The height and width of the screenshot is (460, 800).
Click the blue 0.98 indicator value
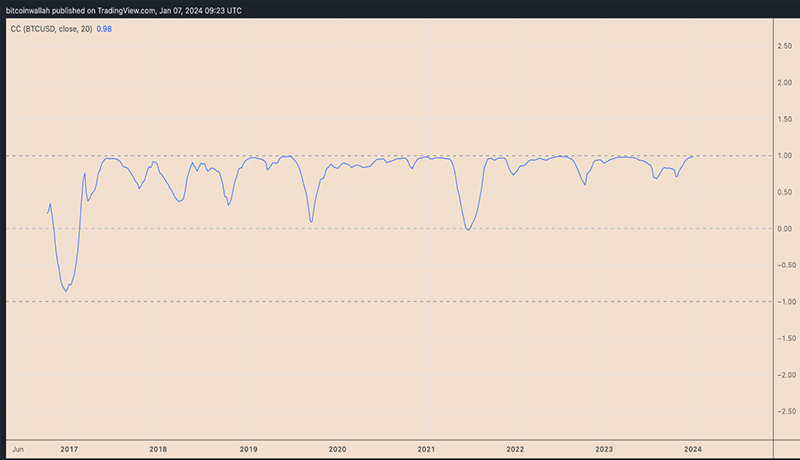click(x=104, y=29)
